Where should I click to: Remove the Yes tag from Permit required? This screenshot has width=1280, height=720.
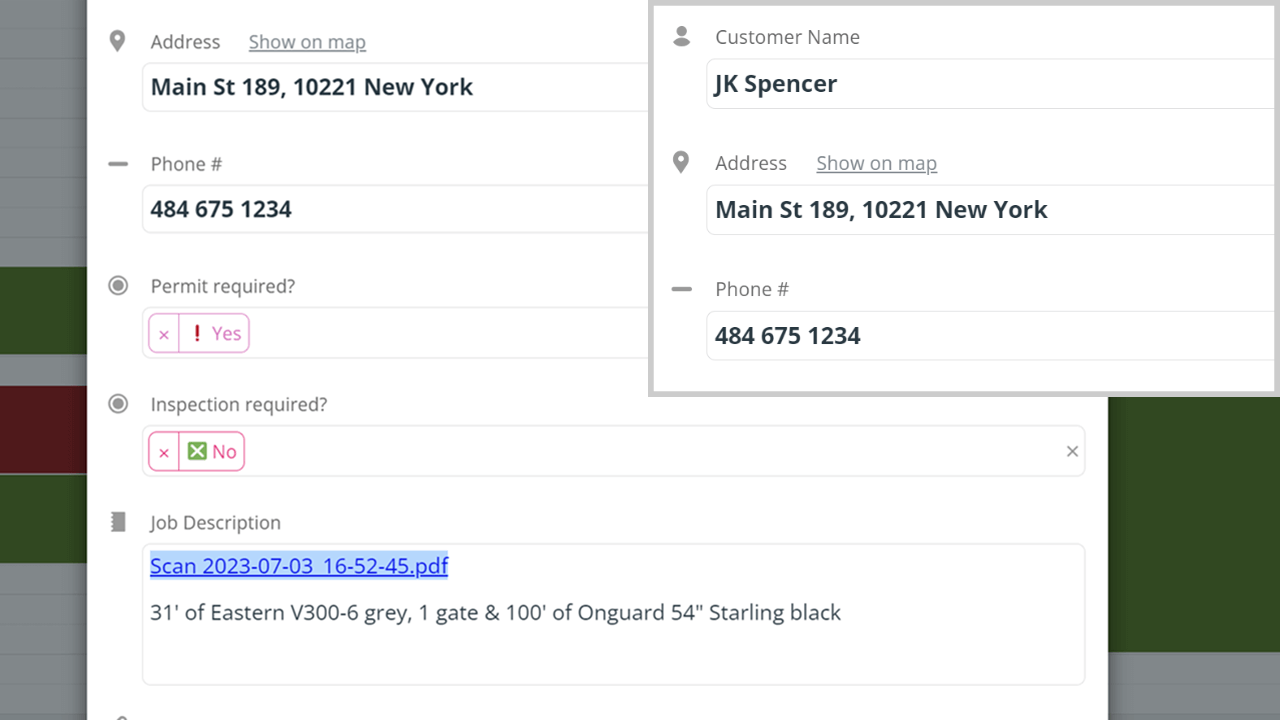[x=164, y=334]
